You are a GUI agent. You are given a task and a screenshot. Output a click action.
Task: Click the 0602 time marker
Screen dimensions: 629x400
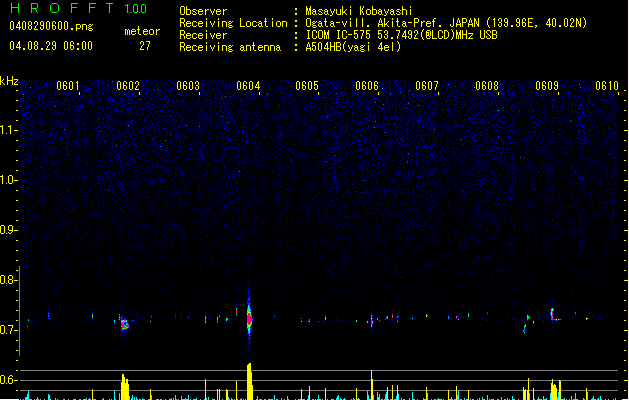tap(128, 85)
